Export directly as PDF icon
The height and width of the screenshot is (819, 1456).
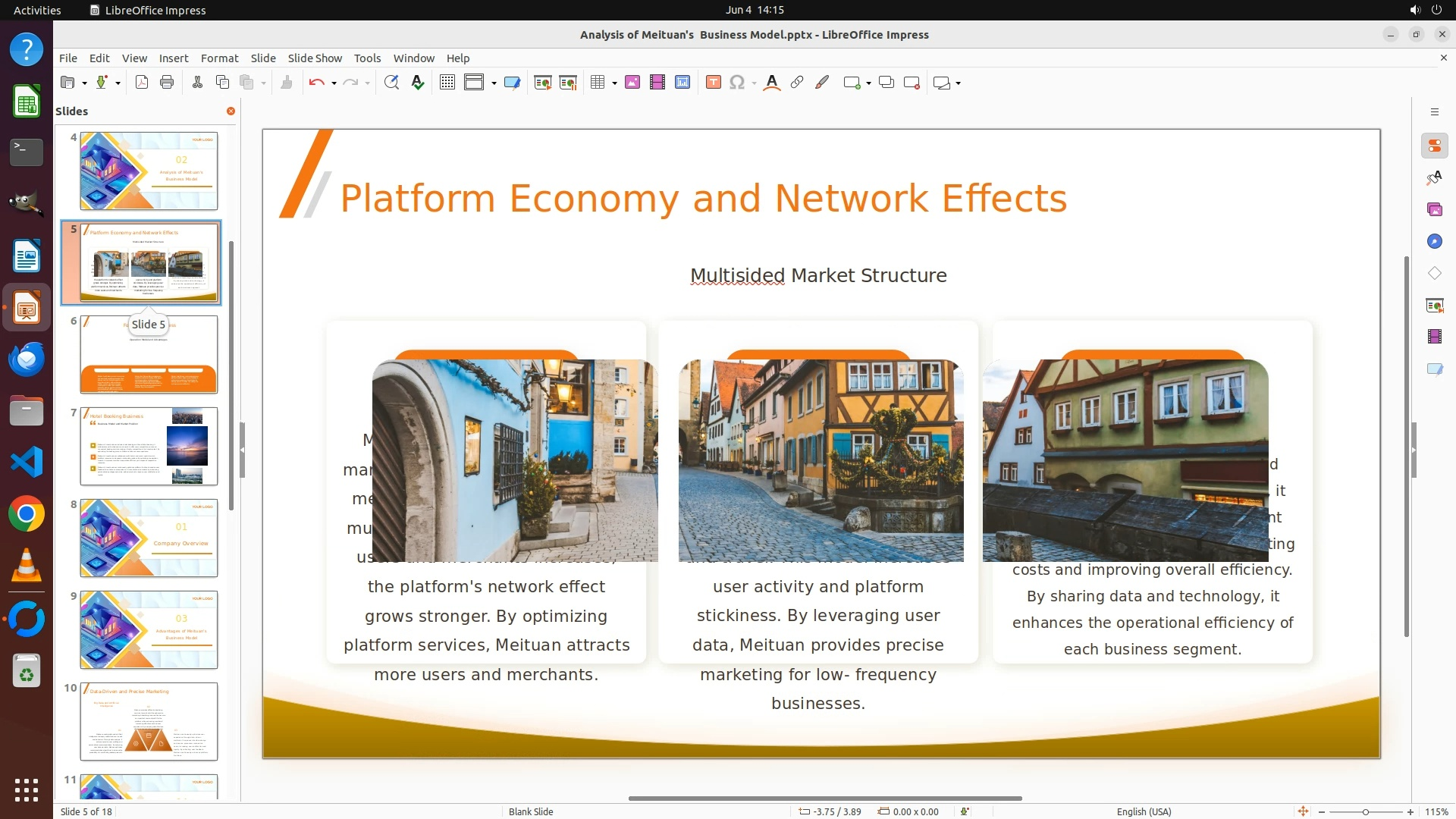142,83
